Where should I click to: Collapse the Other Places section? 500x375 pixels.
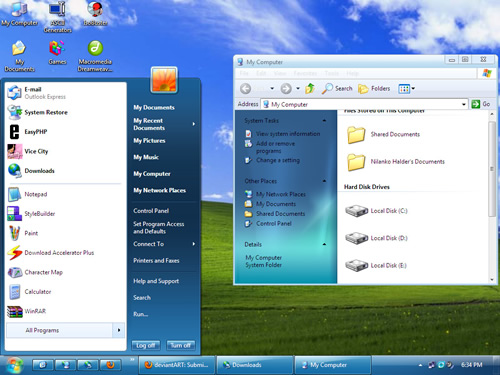point(324,181)
